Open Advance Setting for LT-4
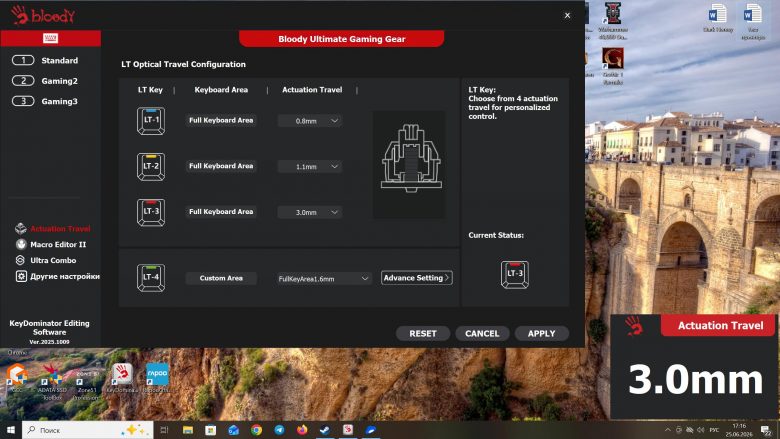The image size is (780, 439). tap(417, 278)
